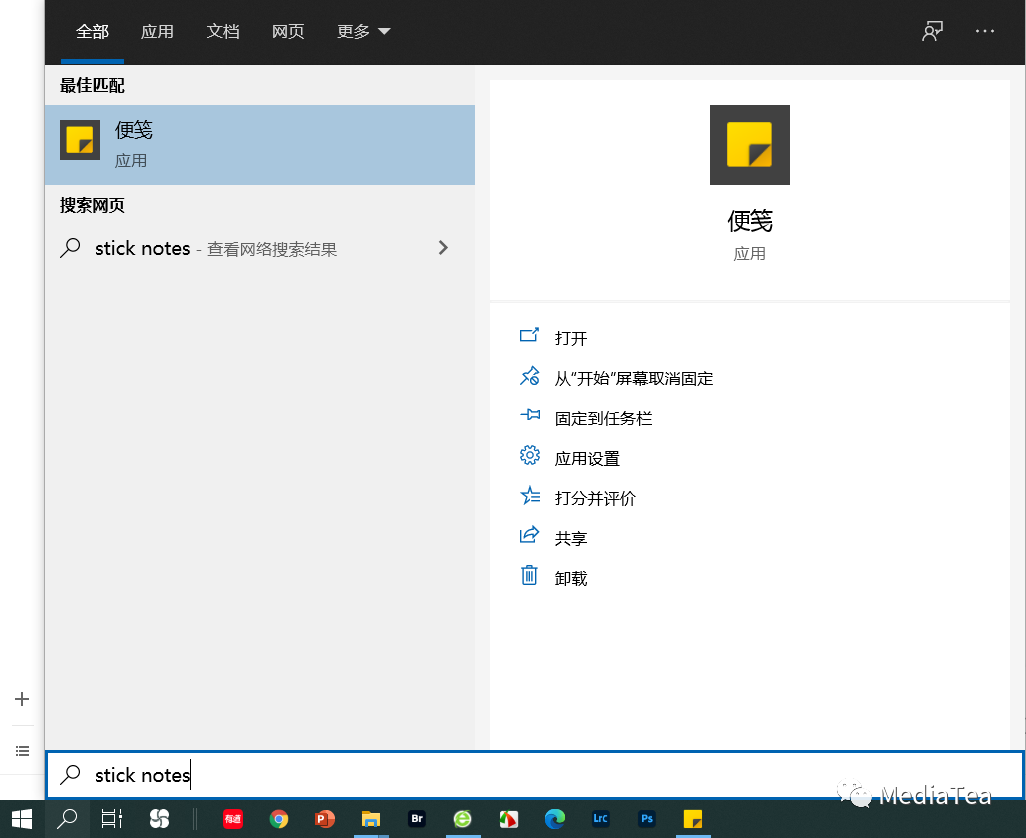
Task: Open Google Chrome from the taskbar
Action: click(x=279, y=819)
